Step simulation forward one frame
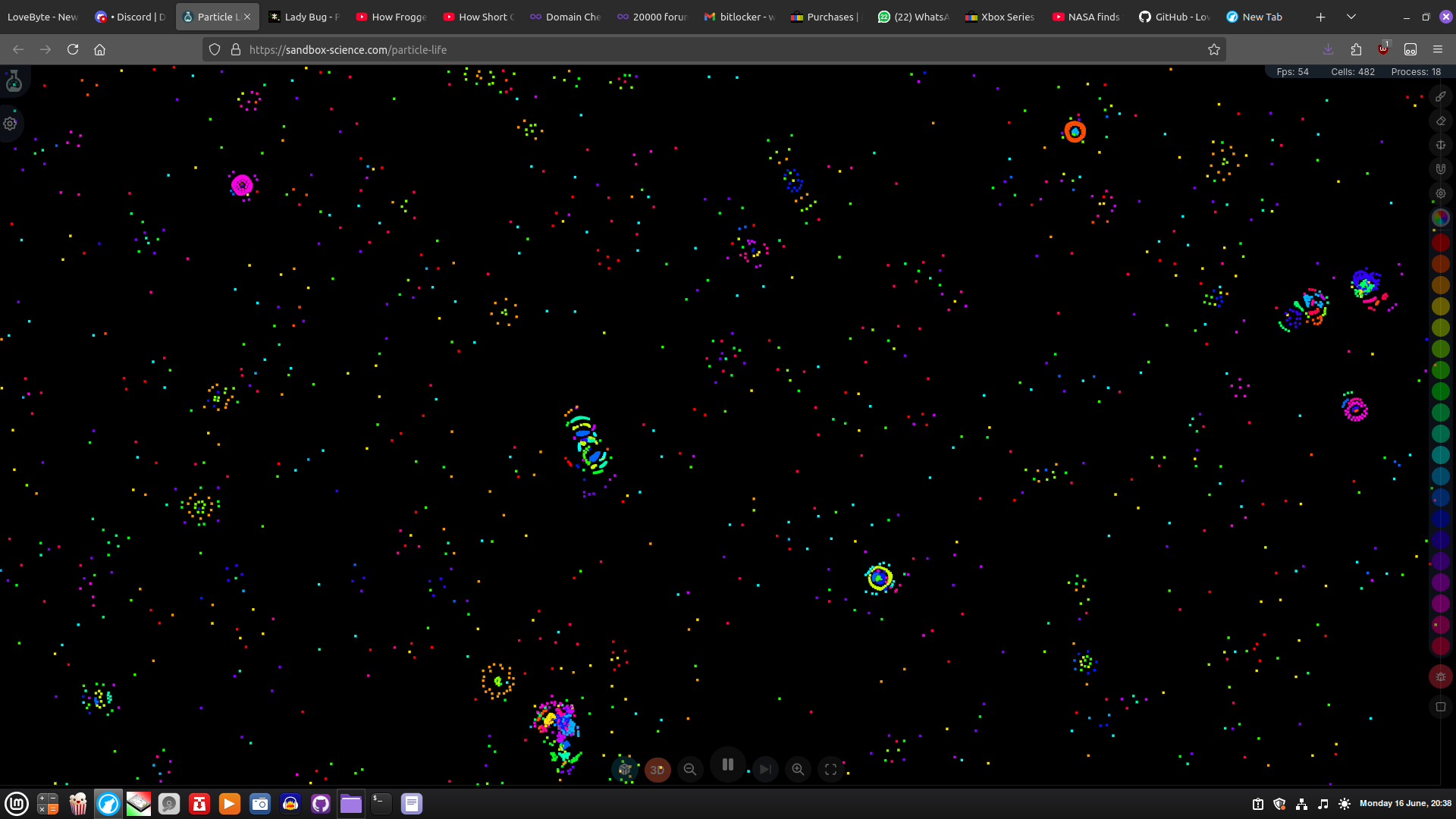Viewport: 1456px width, 819px height. [765, 769]
